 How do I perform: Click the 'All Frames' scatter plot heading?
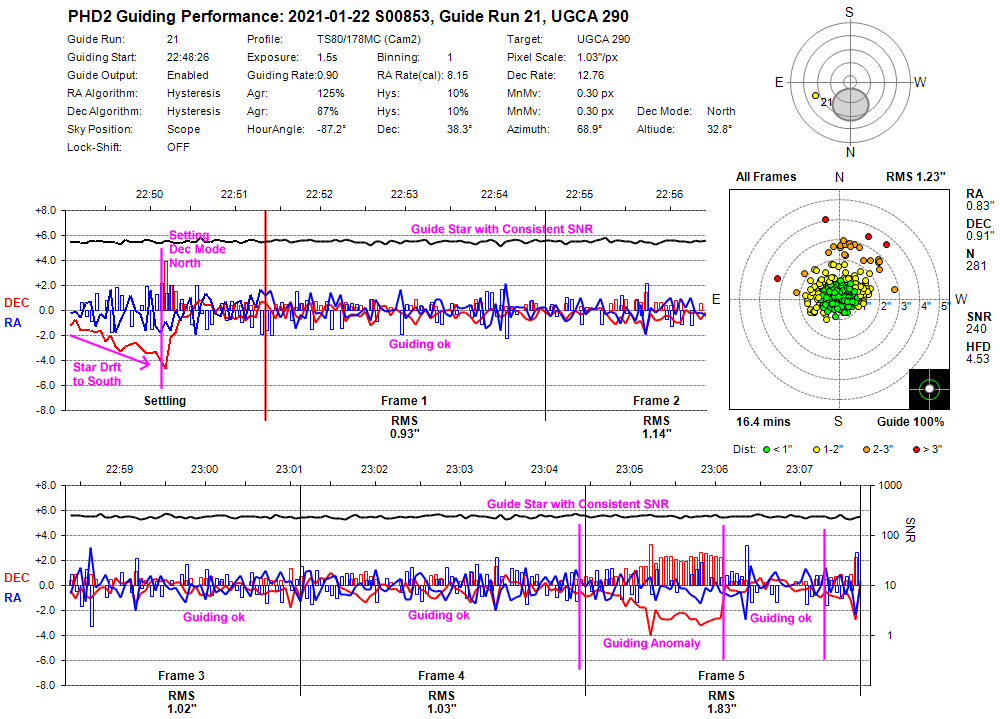coord(766,177)
